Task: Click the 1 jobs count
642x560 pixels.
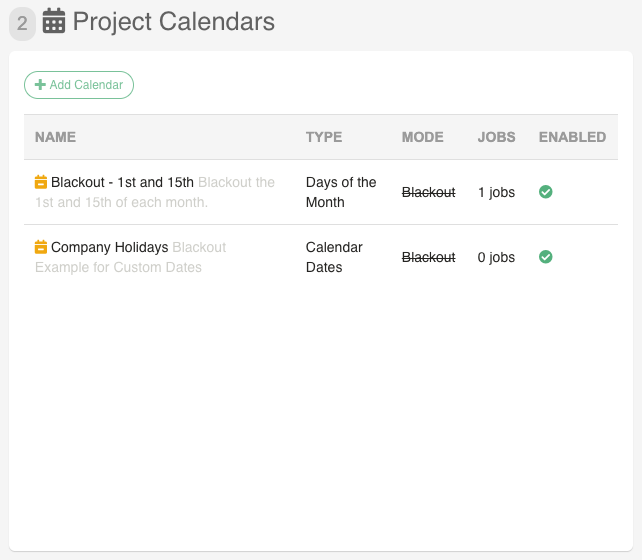Action: click(496, 192)
